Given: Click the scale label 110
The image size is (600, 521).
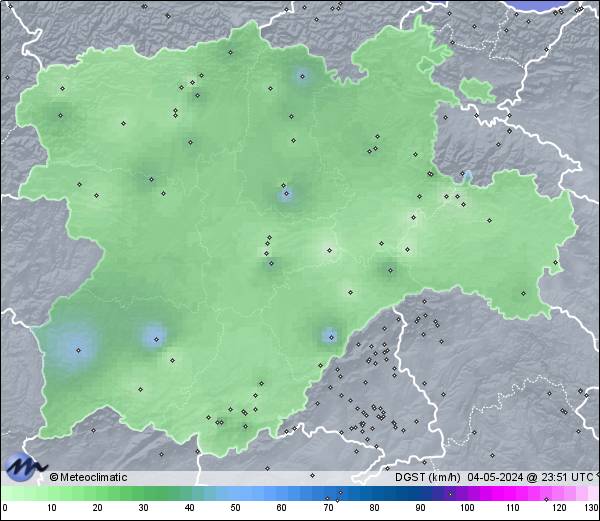Looking at the screenshot, I should click(x=513, y=508).
